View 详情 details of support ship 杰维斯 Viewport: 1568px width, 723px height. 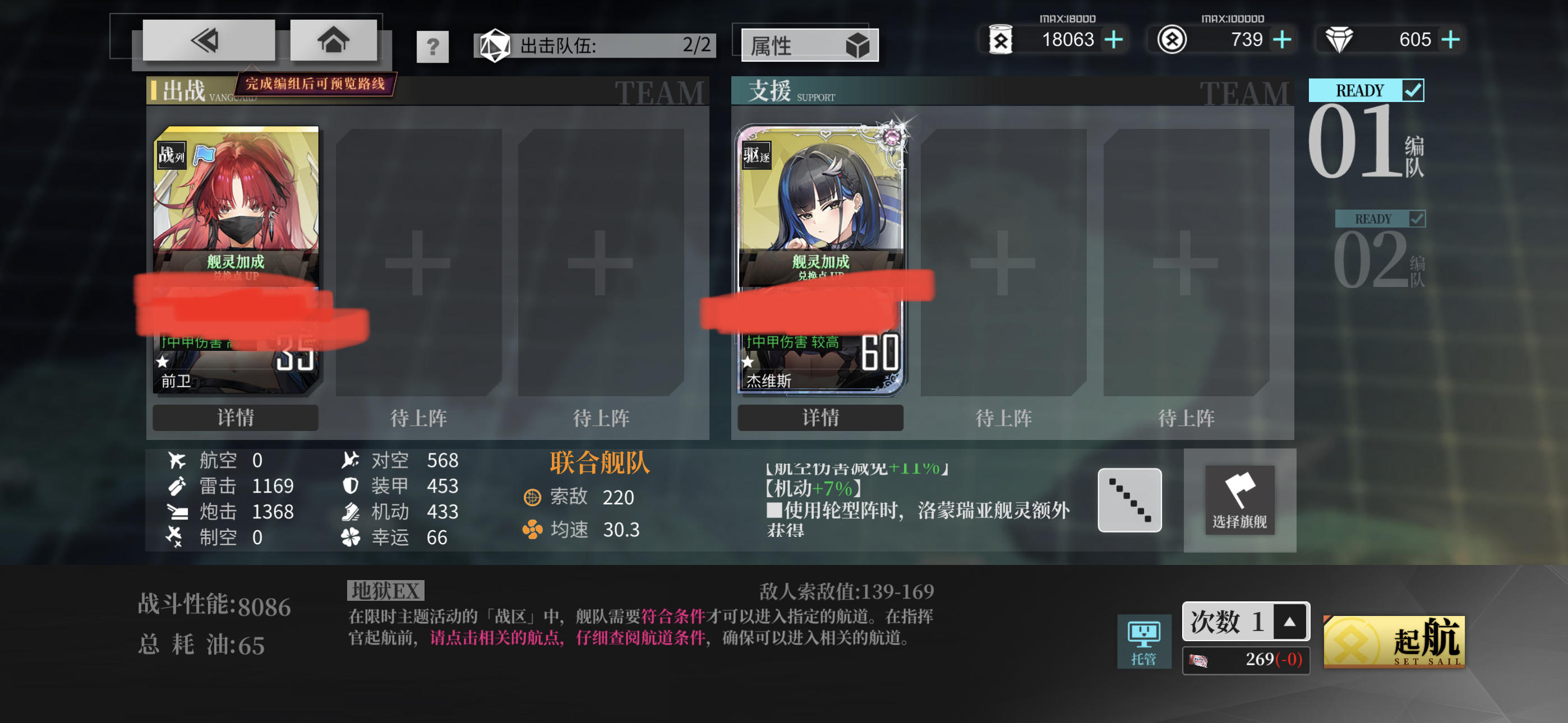820,418
